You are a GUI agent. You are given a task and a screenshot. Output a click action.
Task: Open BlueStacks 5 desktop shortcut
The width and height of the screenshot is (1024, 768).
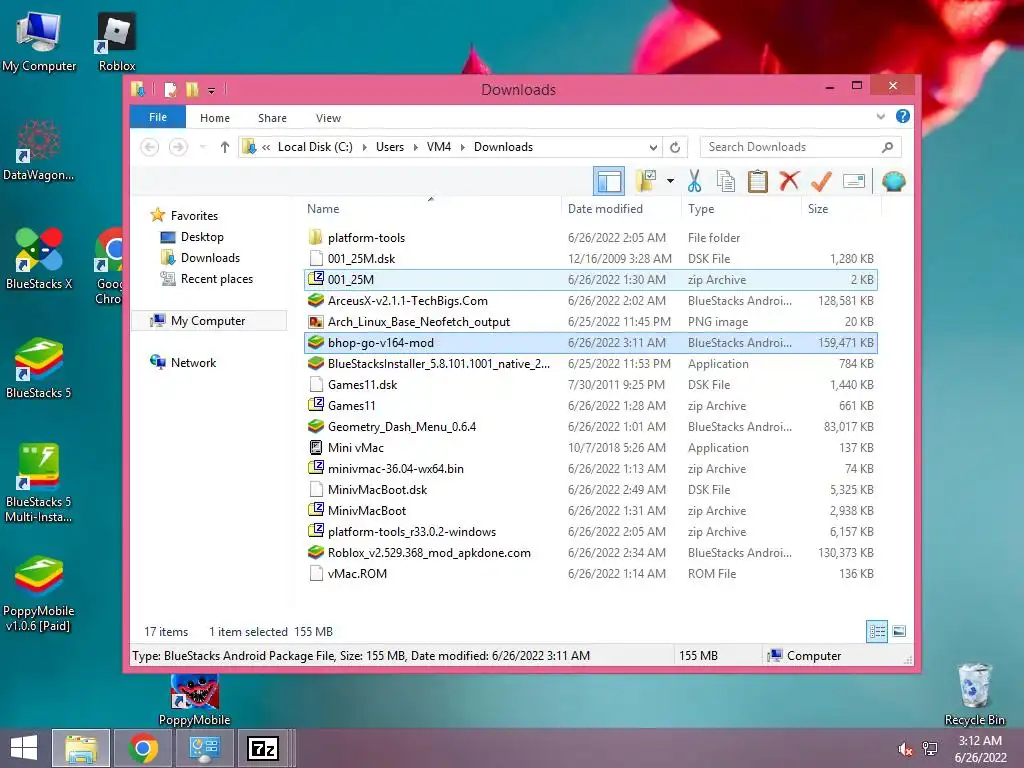tap(39, 368)
